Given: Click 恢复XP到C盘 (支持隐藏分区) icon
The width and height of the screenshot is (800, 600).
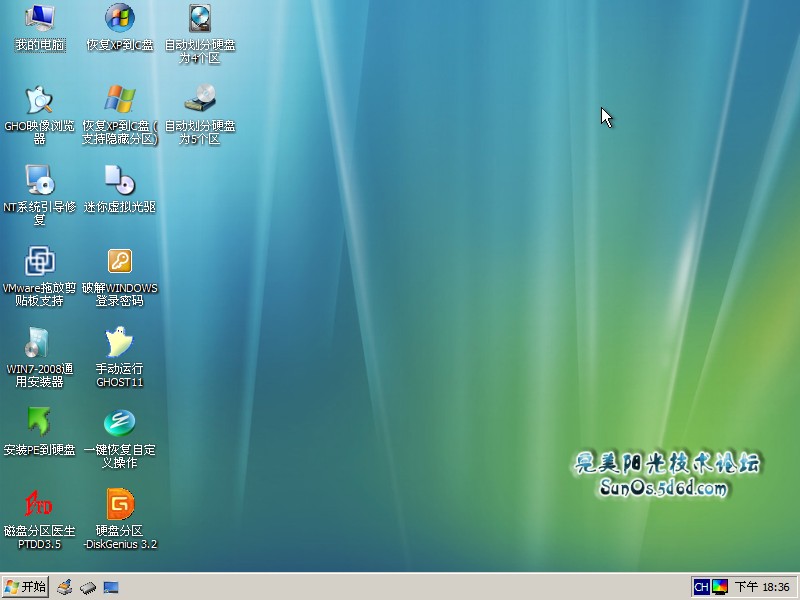Looking at the screenshot, I should 120,99.
